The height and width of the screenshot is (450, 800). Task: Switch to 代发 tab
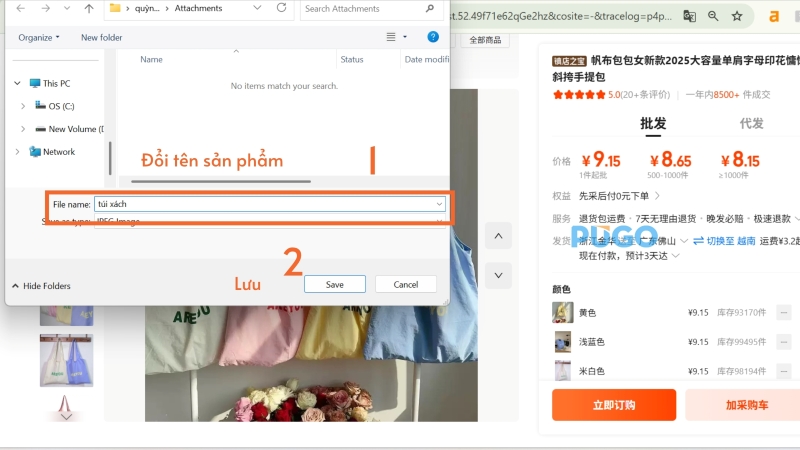tap(752, 123)
